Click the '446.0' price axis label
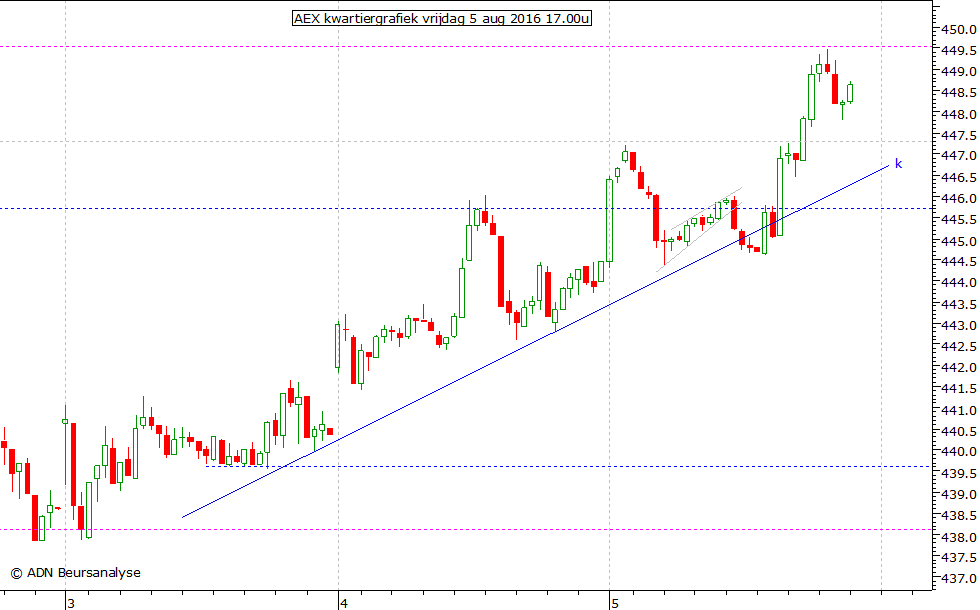Screen dimensions: 980x610 click(959, 199)
